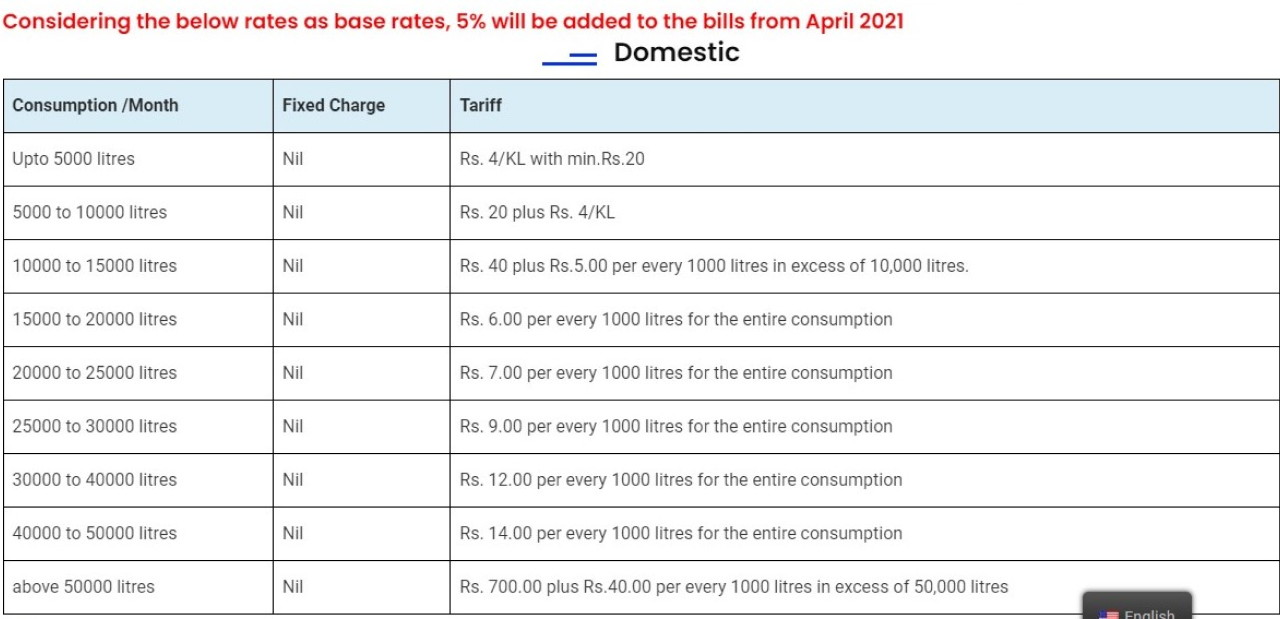Click the Domestic section heading
1280x619 pixels.
(x=676, y=52)
